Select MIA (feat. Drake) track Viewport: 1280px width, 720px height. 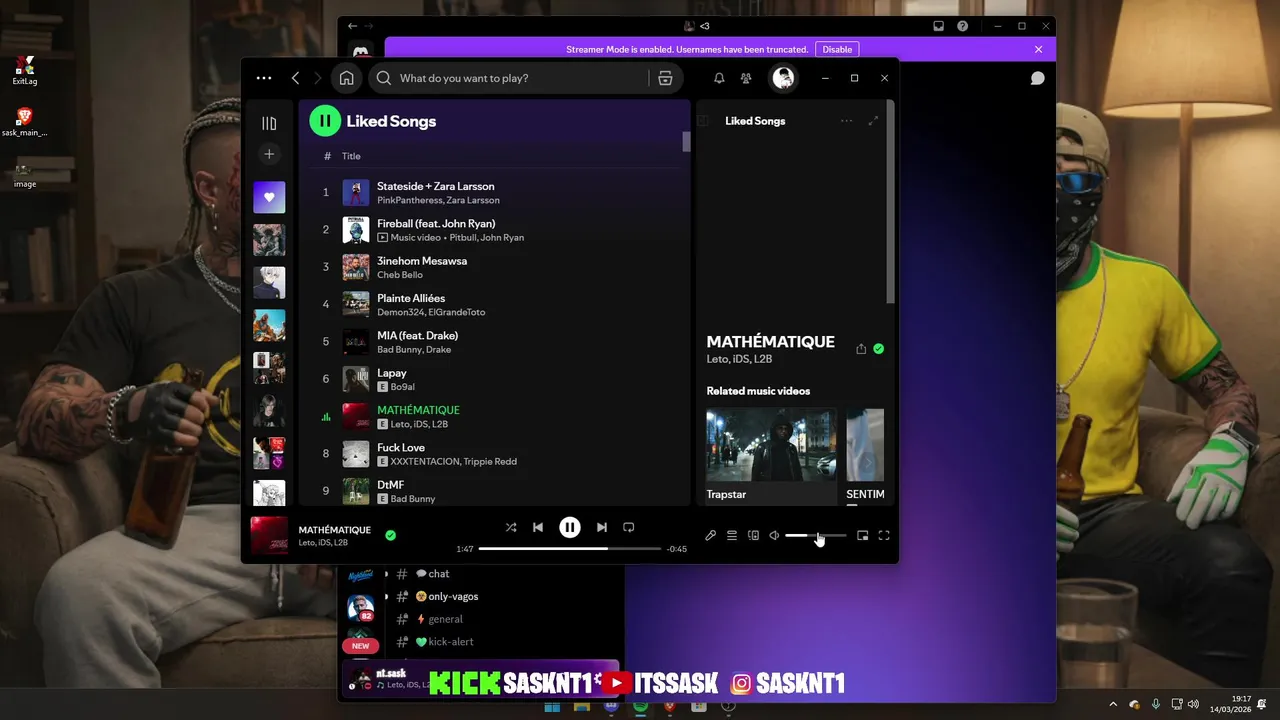[495, 342]
